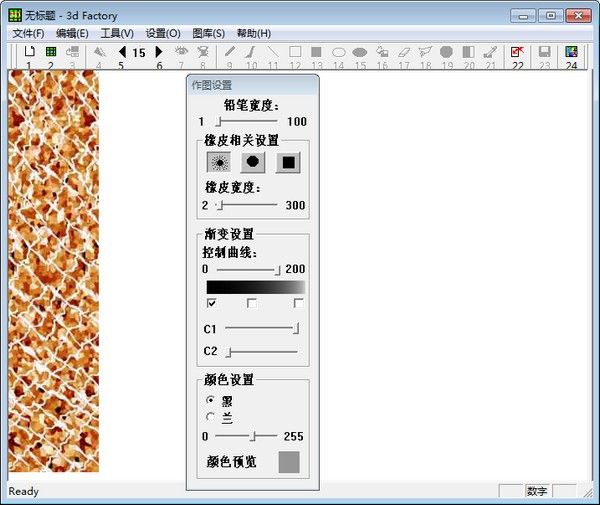Check the middle gradient checkbox
Image resolution: width=600 pixels, height=505 pixels.
(251, 303)
